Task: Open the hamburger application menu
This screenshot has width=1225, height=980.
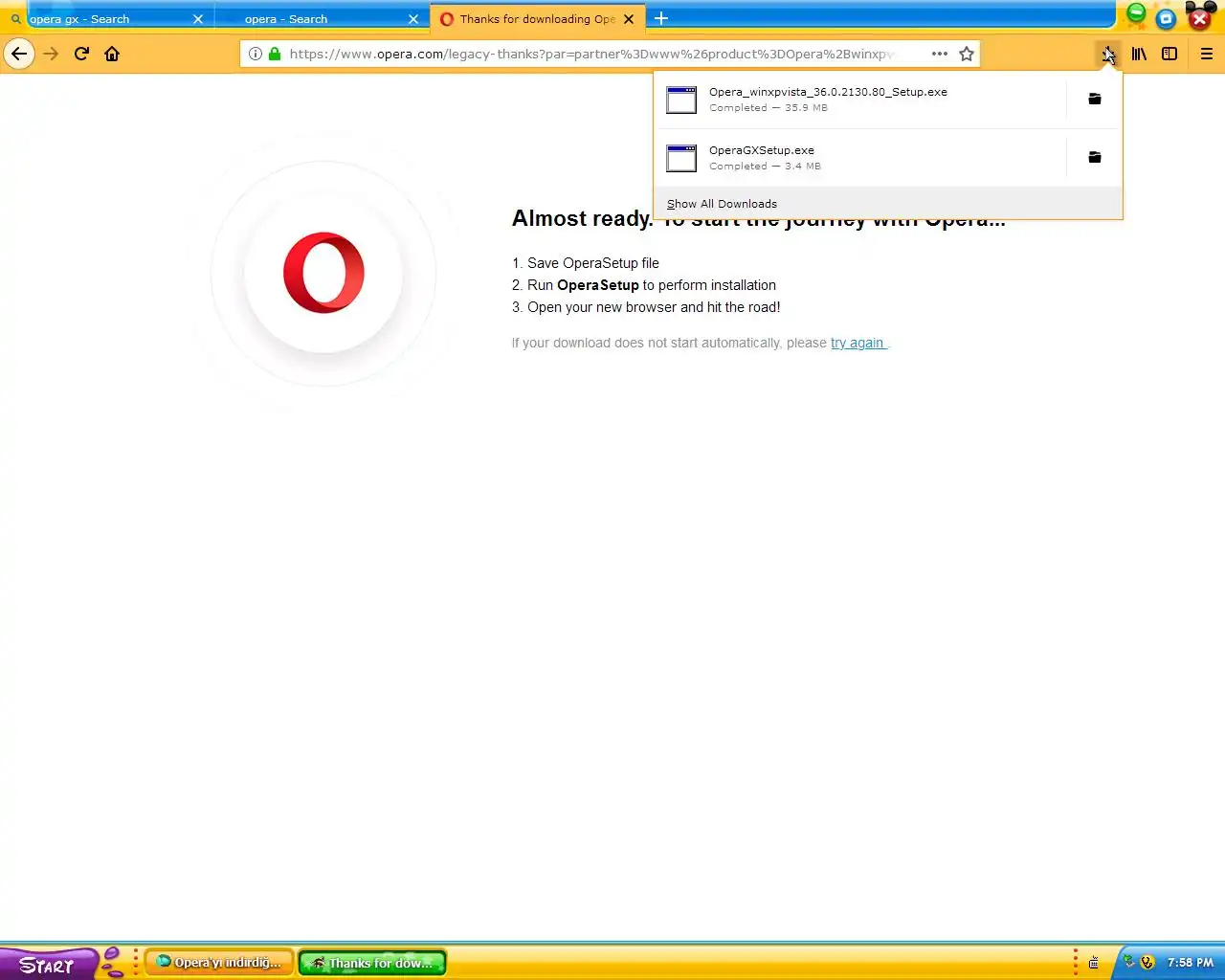Action: (1207, 54)
